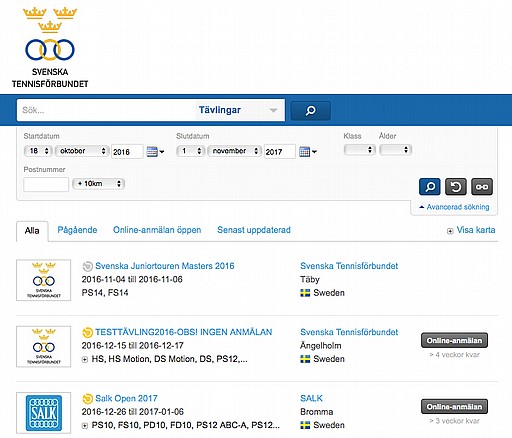Open the start day dropdown showing 18

tap(38, 151)
